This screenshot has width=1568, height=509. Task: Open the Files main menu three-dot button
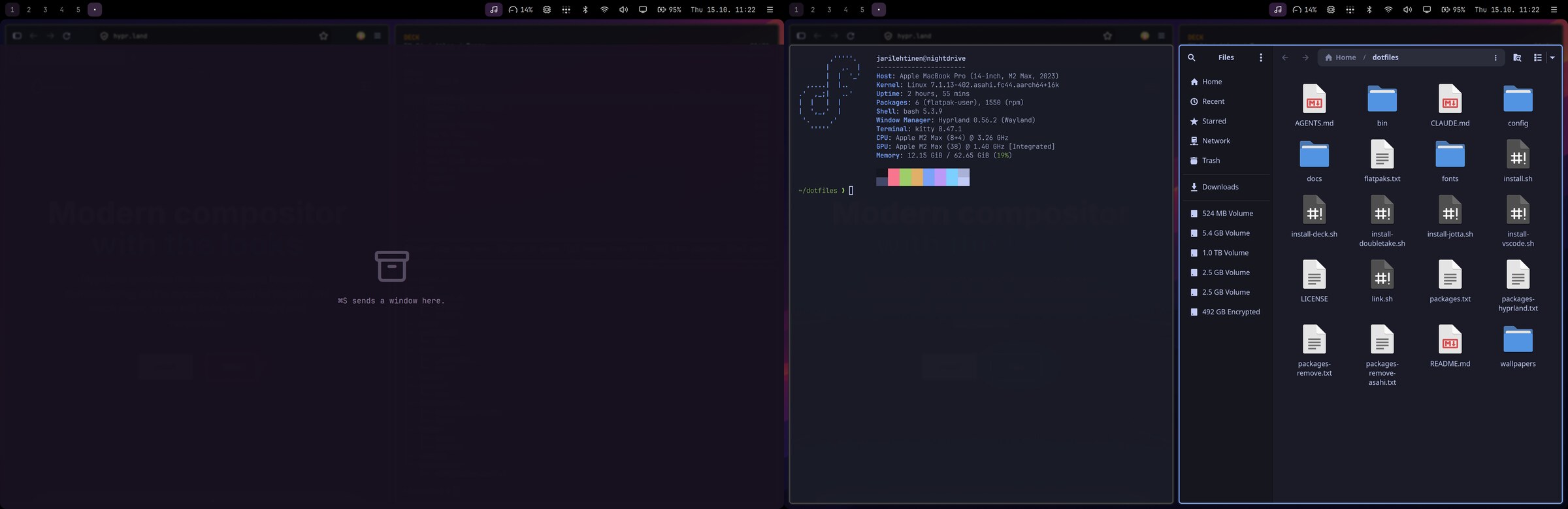point(1260,57)
